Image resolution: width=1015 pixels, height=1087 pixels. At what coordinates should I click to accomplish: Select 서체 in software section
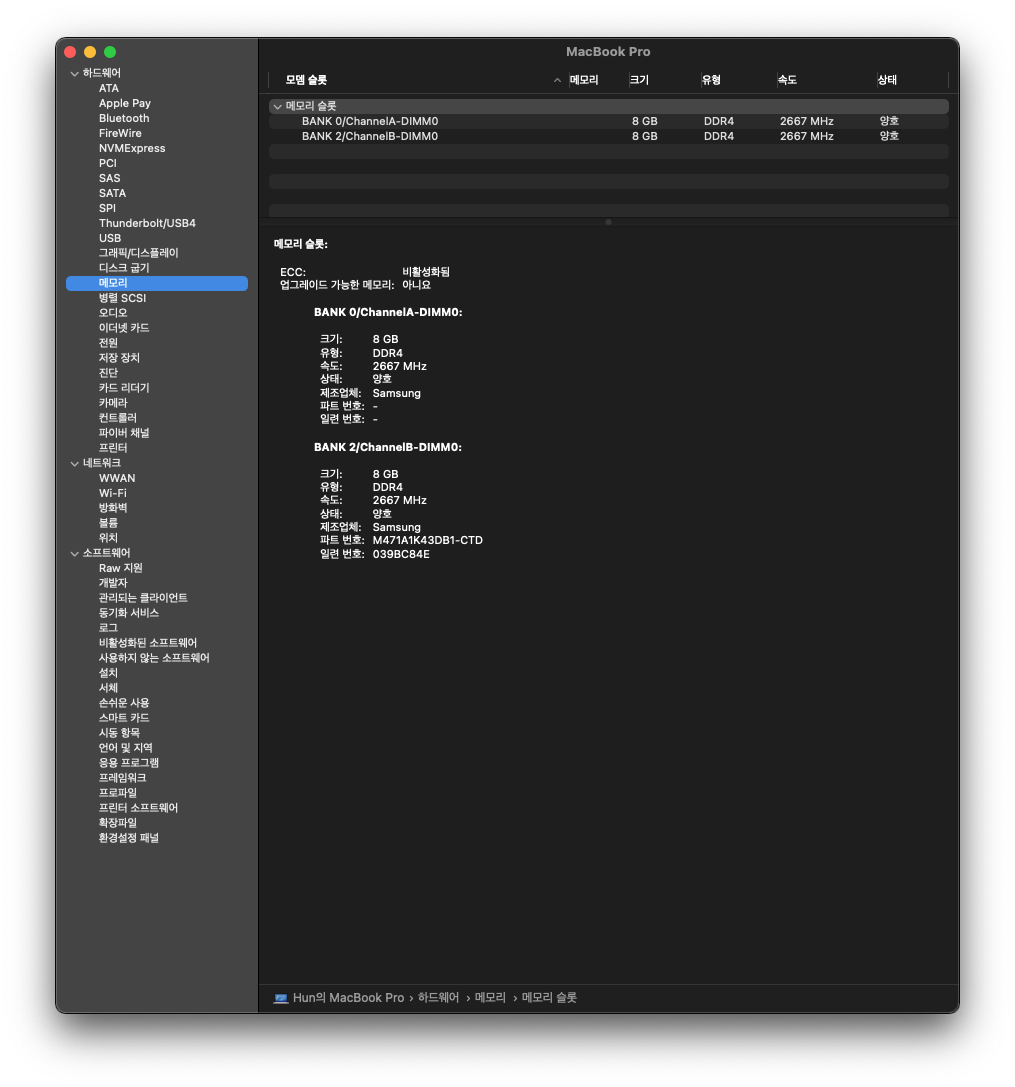click(108, 688)
